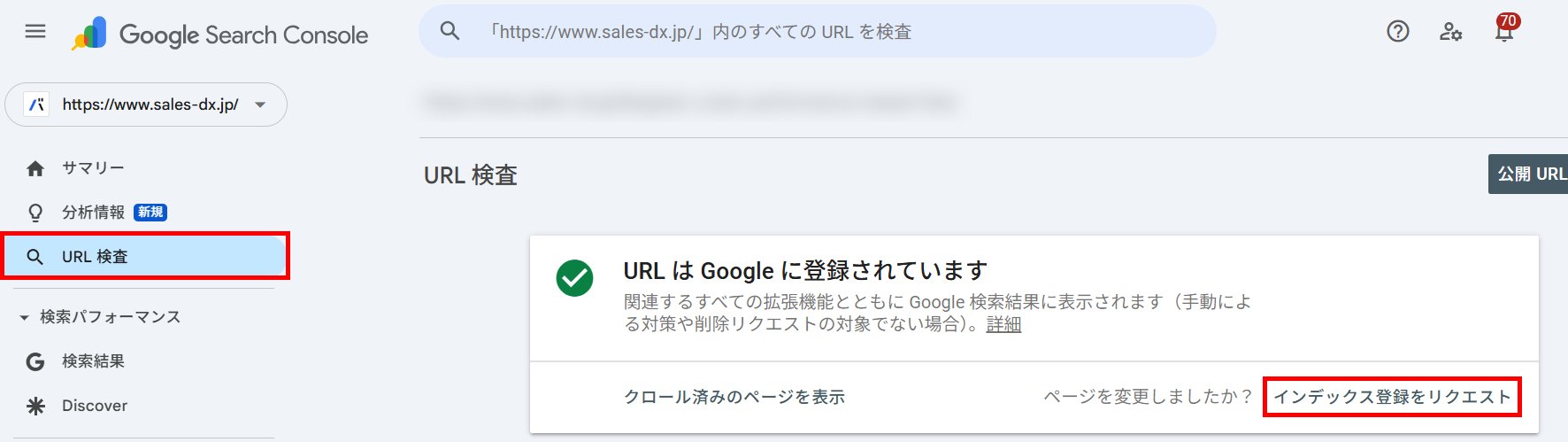The height and width of the screenshot is (442, 1568).
Task: Click the home icon beside サマリー
Action: [35, 168]
